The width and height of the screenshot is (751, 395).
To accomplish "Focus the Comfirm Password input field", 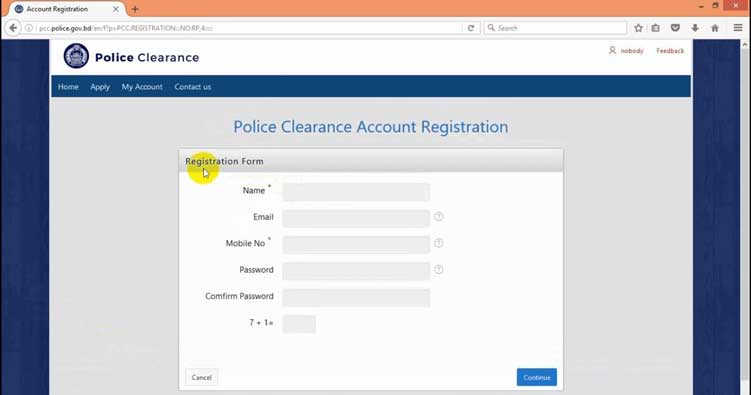I will 356,297.
